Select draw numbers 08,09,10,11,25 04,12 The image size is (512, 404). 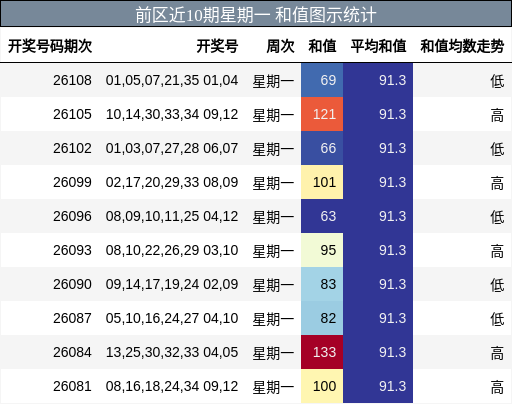[172, 216]
